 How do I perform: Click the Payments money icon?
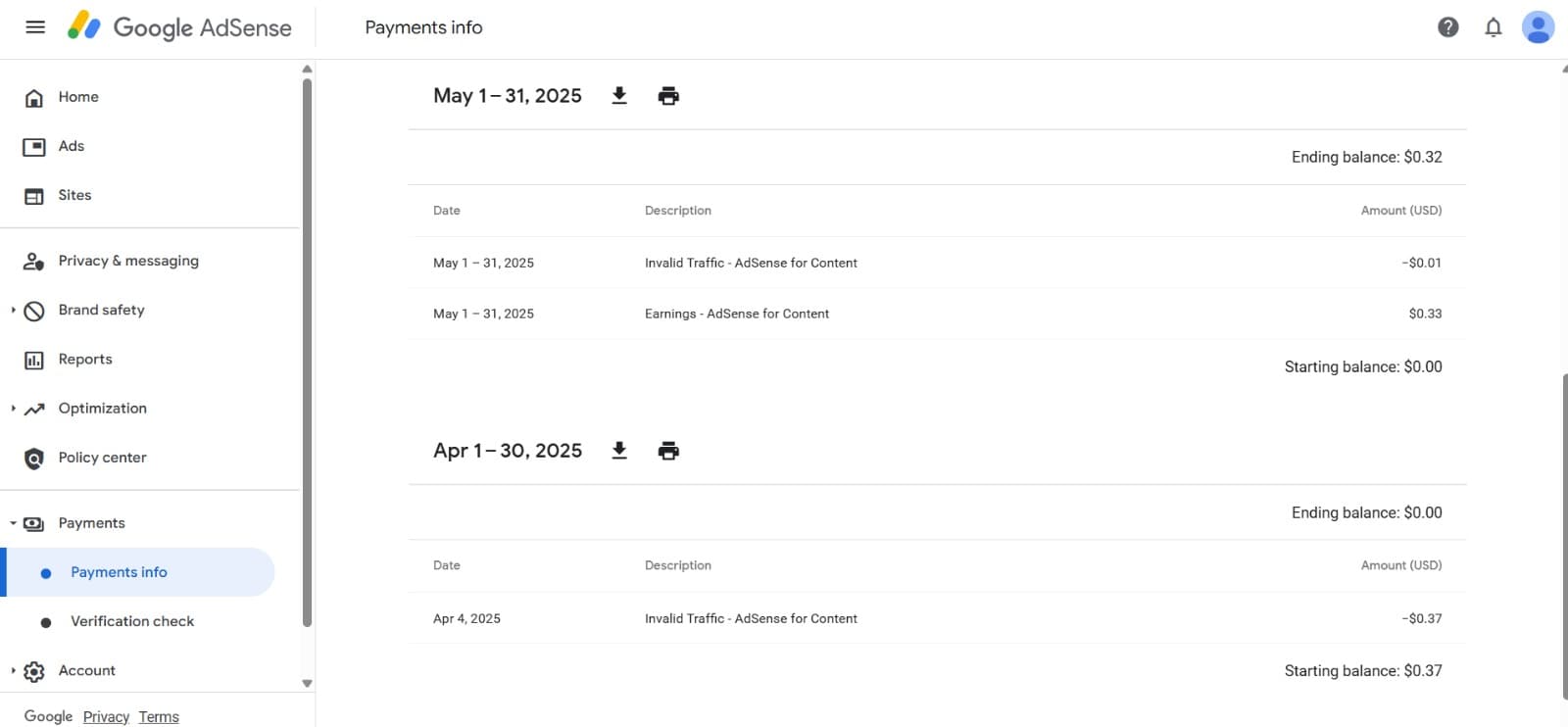point(34,523)
